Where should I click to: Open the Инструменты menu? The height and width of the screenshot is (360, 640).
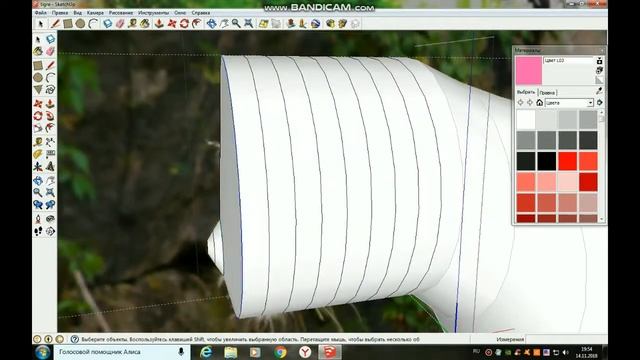coord(153,13)
